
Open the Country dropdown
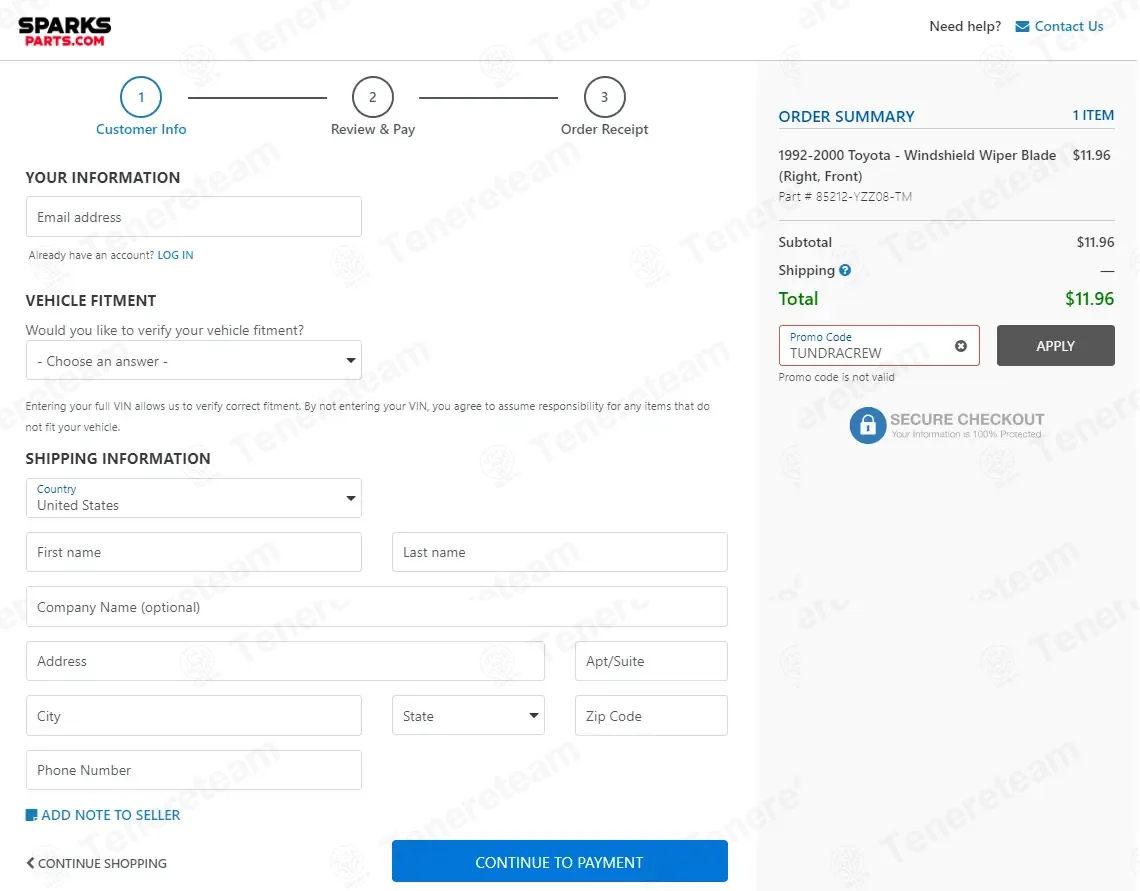pyautogui.click(x=193, y=498)
